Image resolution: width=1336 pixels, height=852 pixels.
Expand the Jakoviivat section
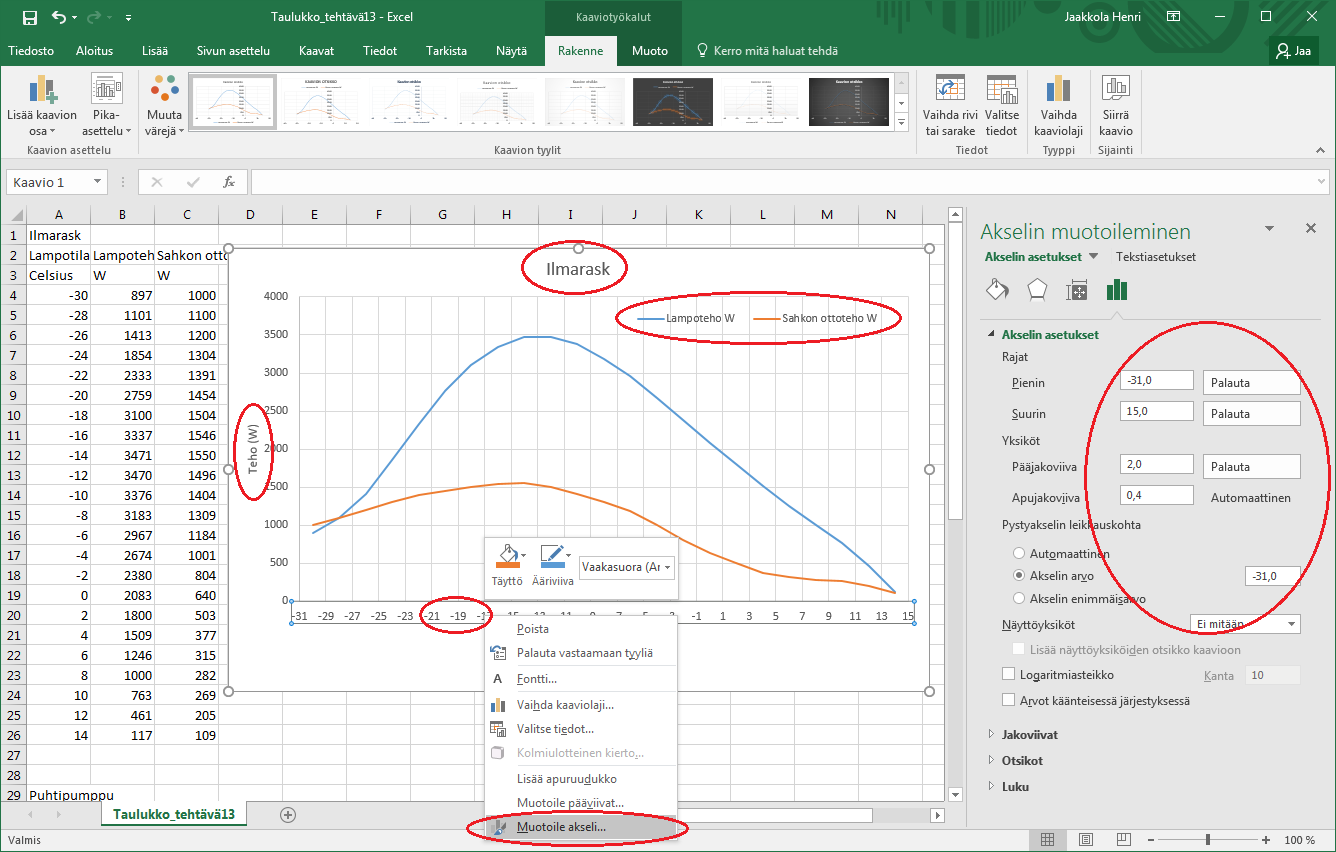click(1029, 734)
